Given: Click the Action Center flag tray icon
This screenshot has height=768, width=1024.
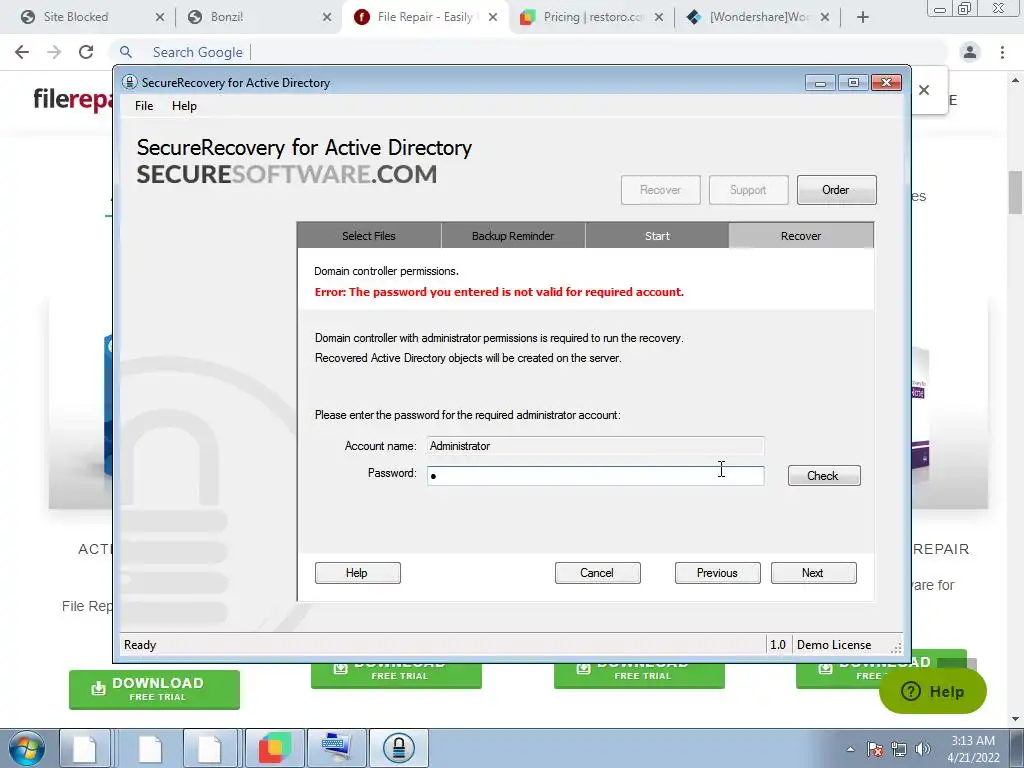Looking at the screenshot, I should coord(875,749).
